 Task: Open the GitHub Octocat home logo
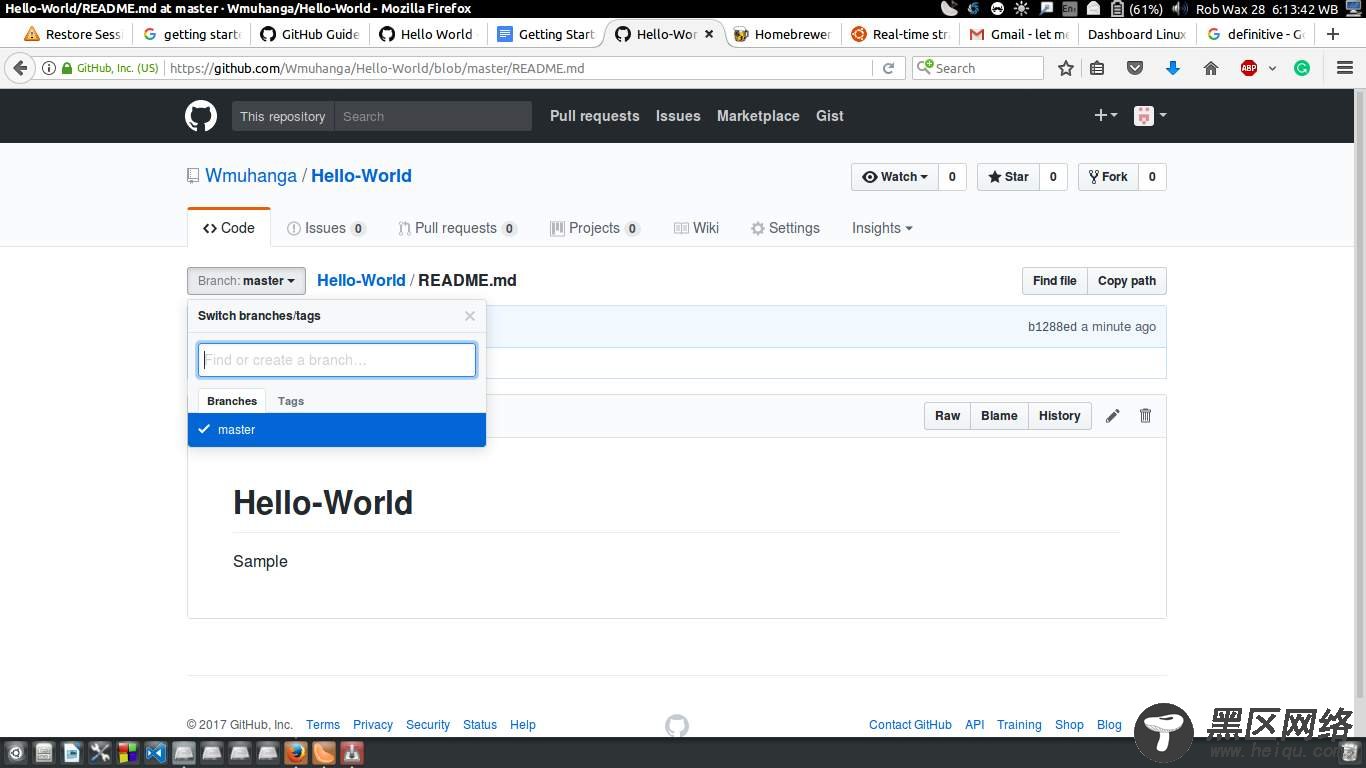click(x=201, y=116)
